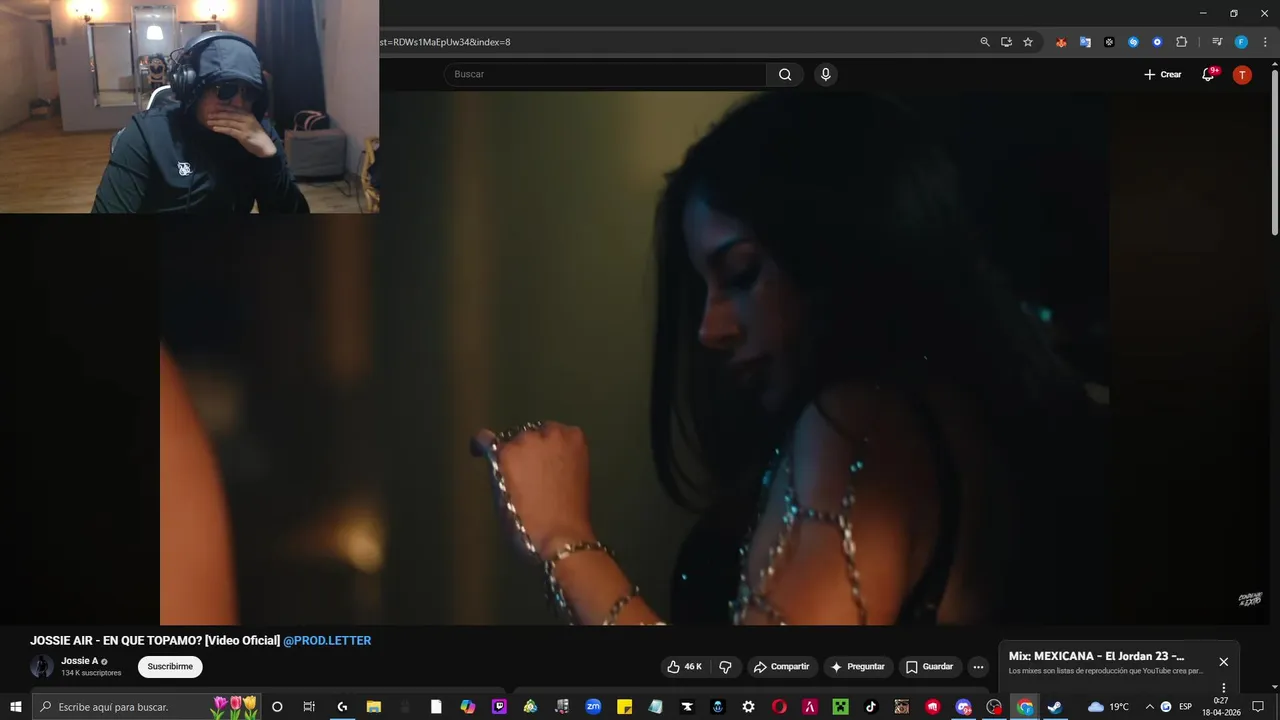
Task: Open the Windows Start menu
Action: (x=16, y=707)
